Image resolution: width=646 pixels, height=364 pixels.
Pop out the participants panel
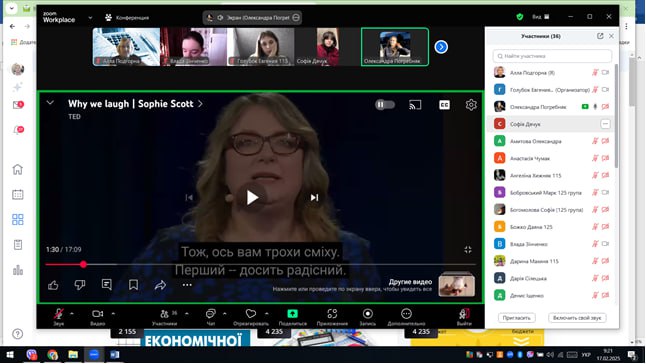pos(600,36)
